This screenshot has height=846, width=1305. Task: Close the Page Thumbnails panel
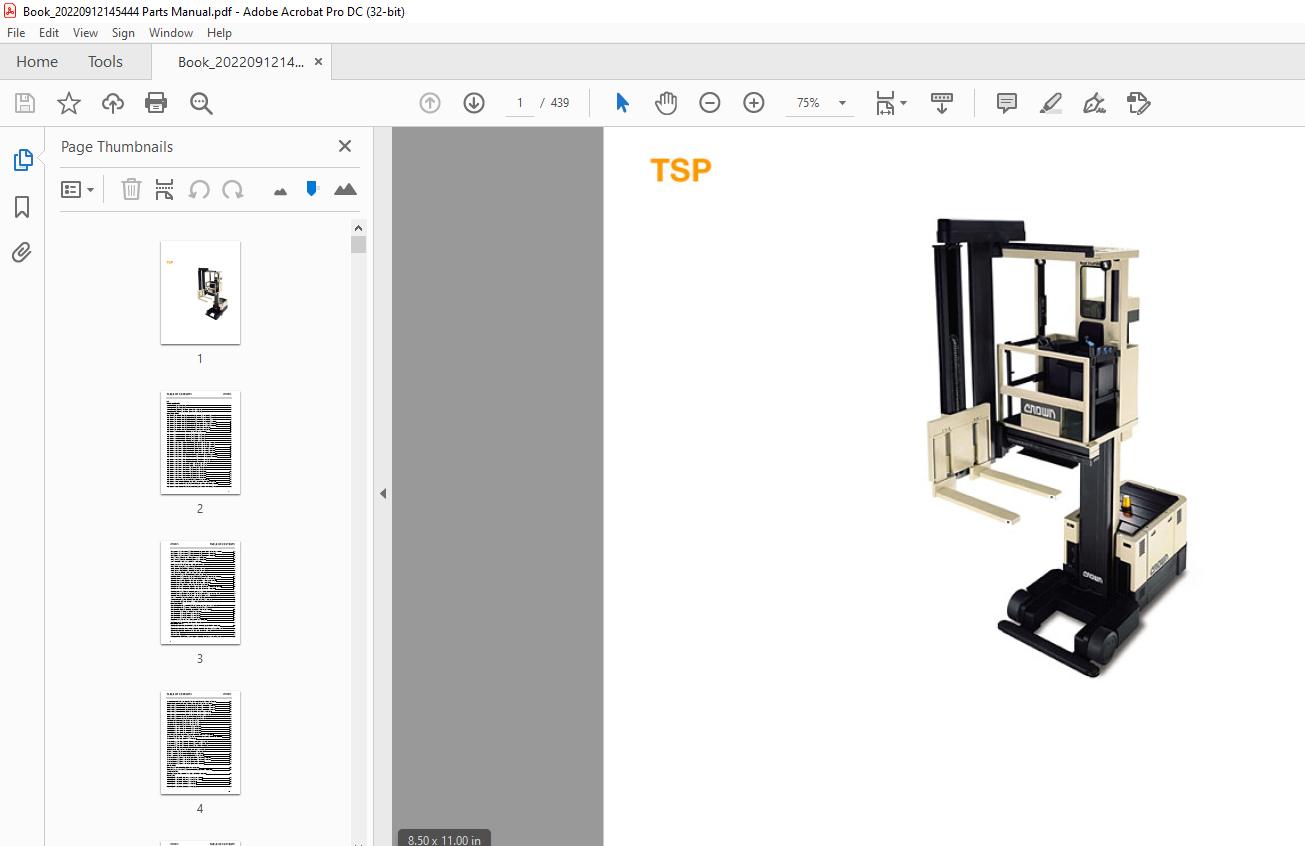click(x=345, y=146)
